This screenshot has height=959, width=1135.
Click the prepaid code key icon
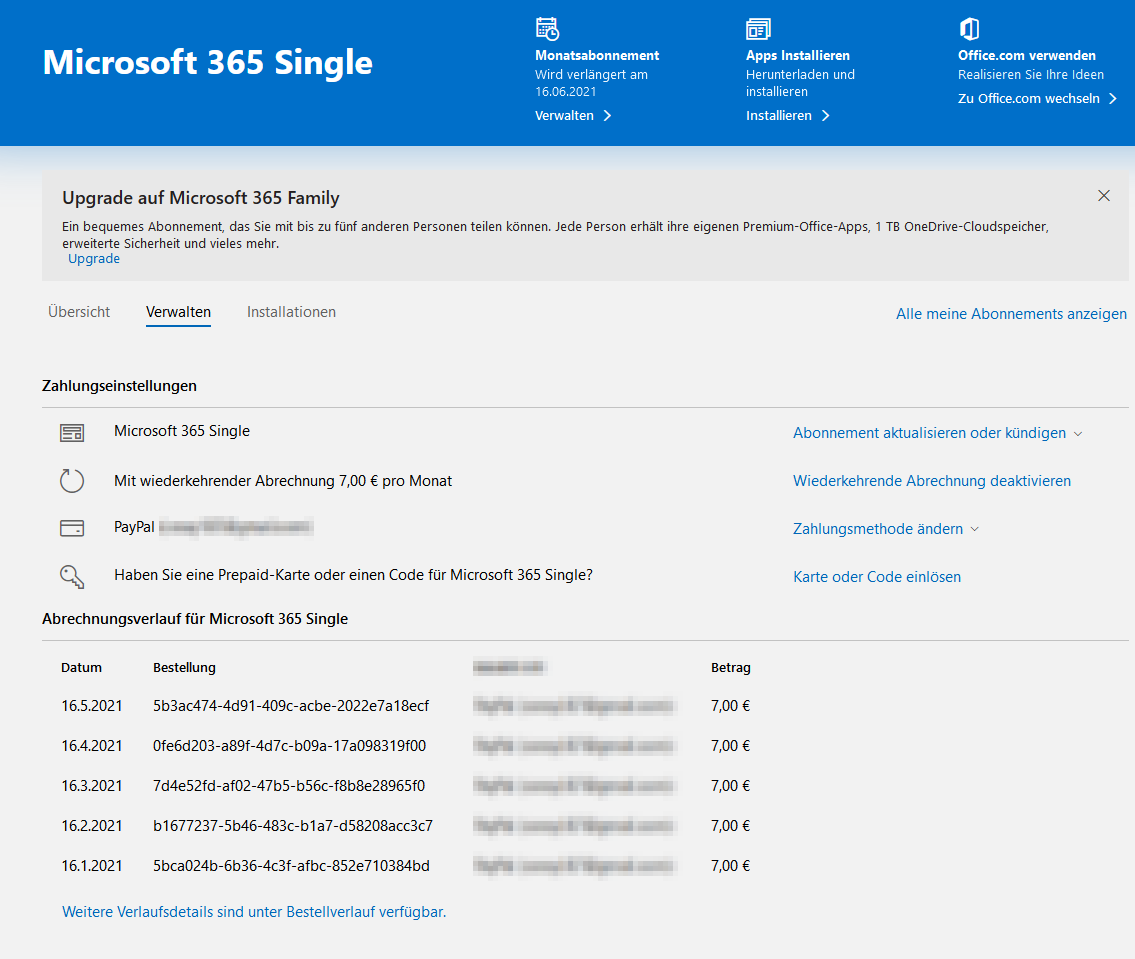(x=72, y=576)
